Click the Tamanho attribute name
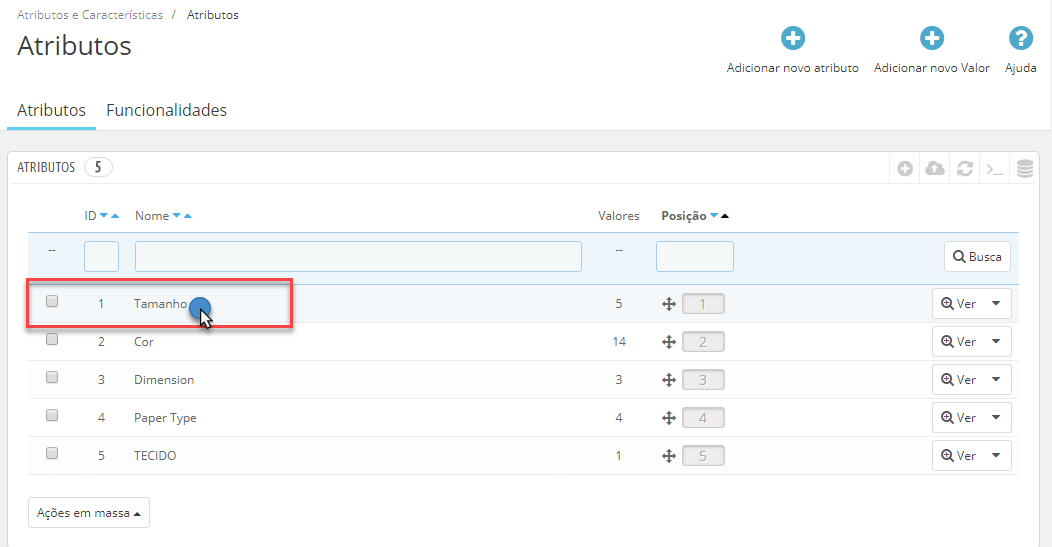Screen dimensions: 1052x547 160,304
